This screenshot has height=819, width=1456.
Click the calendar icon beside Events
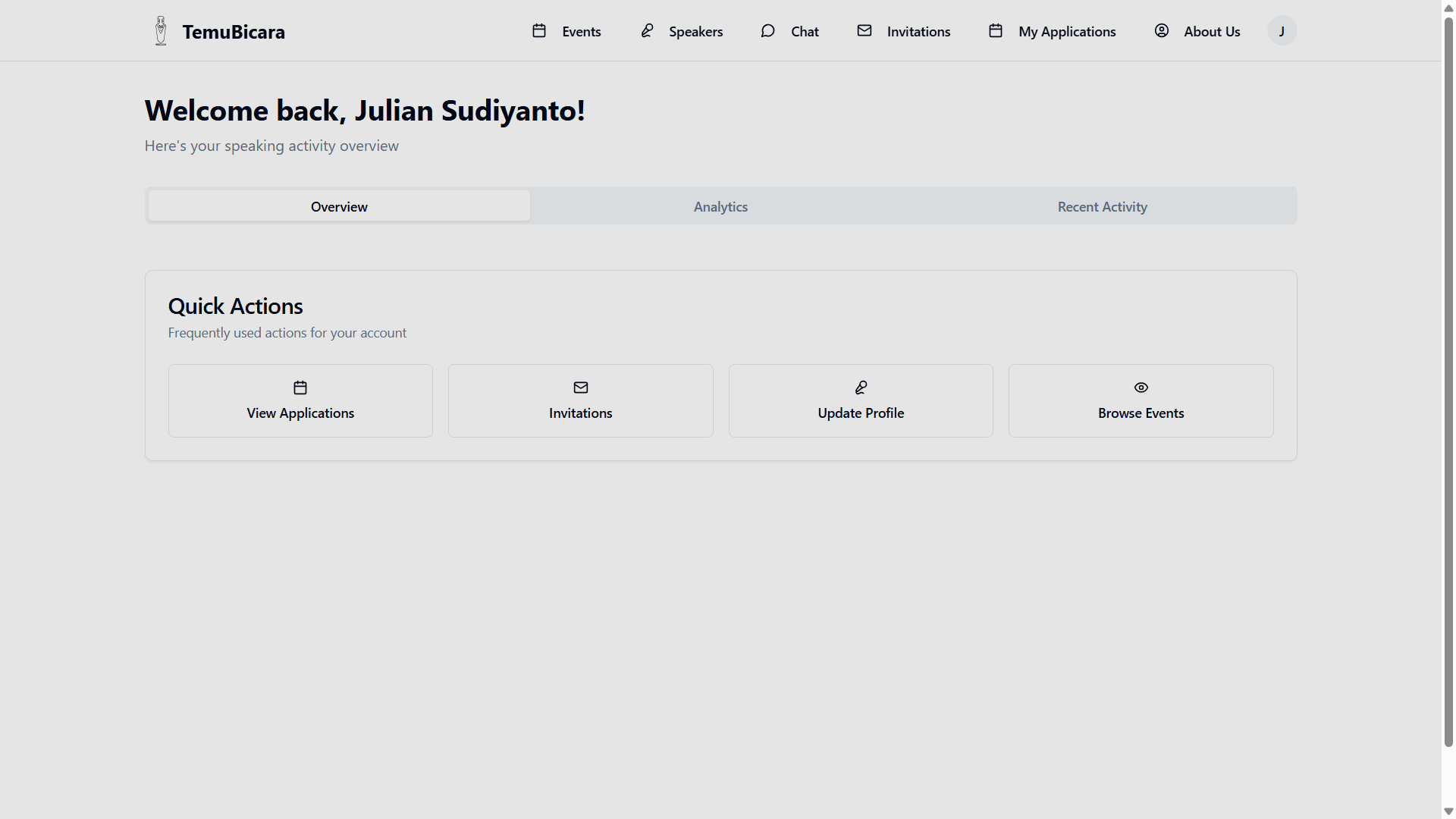tap(539, 31)
